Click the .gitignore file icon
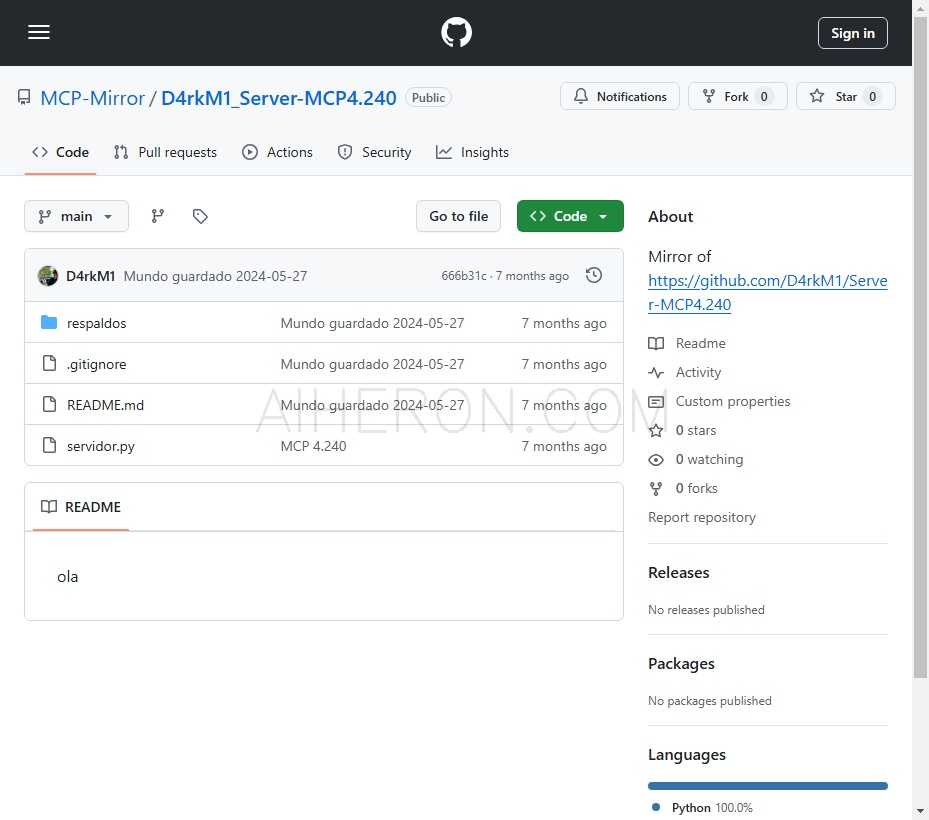929x820 pixels. click(49, 363)
